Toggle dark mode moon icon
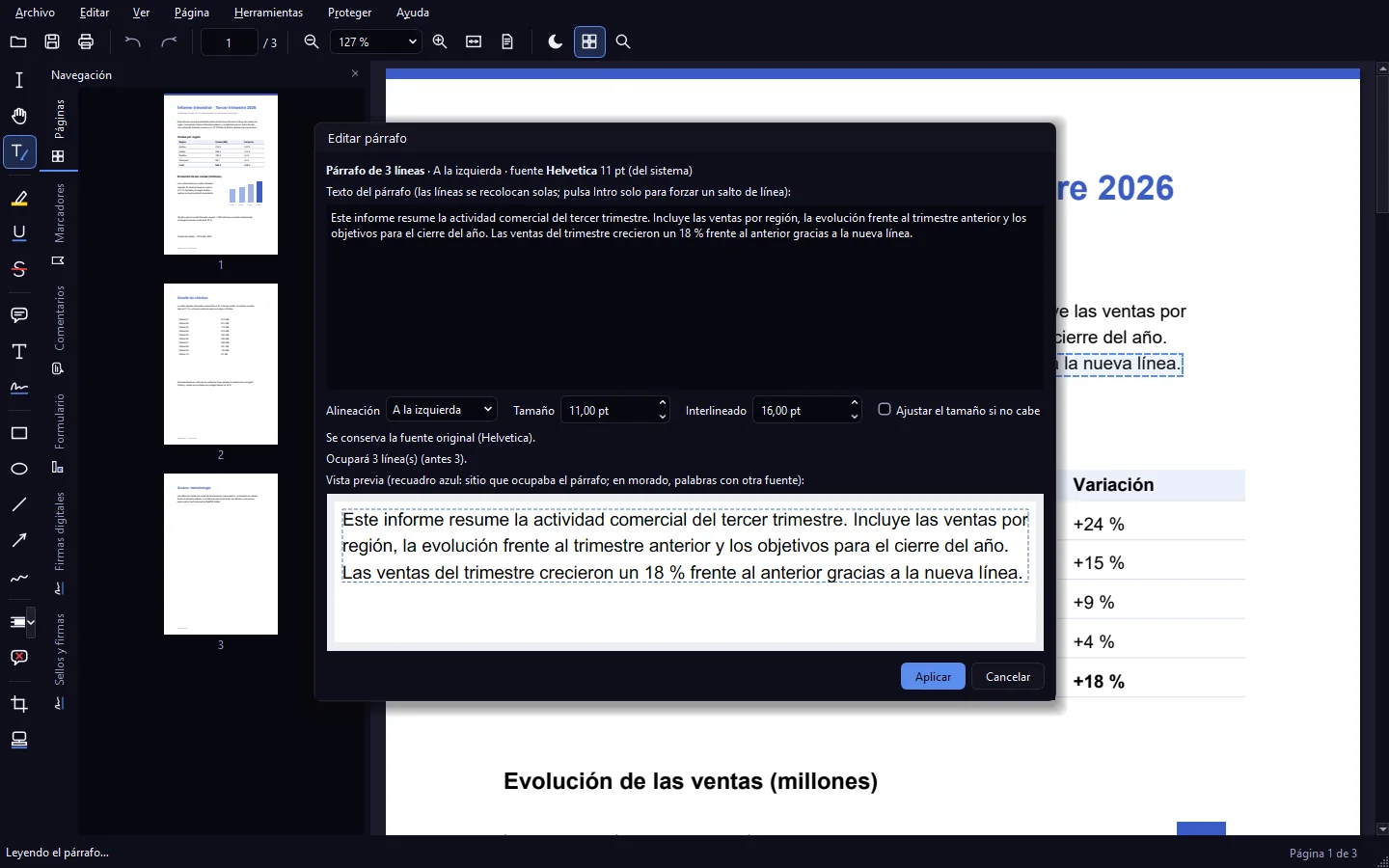 point(556,41)
